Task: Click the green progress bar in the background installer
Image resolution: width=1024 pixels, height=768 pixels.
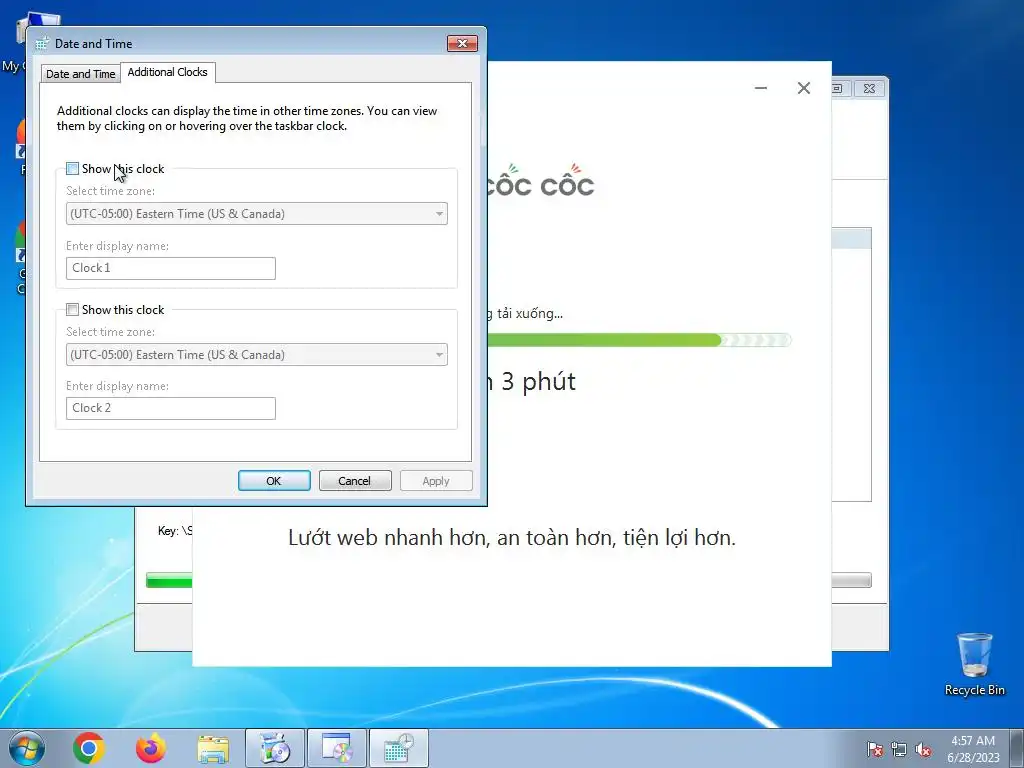Action: (x=169, y=580)
